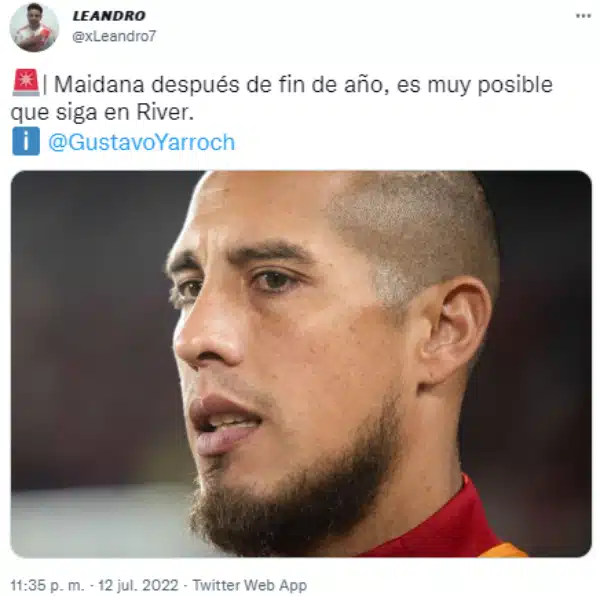Open the three-dot more options menu
The height and width of the screenshot is (596, 600).
[583, 16]
